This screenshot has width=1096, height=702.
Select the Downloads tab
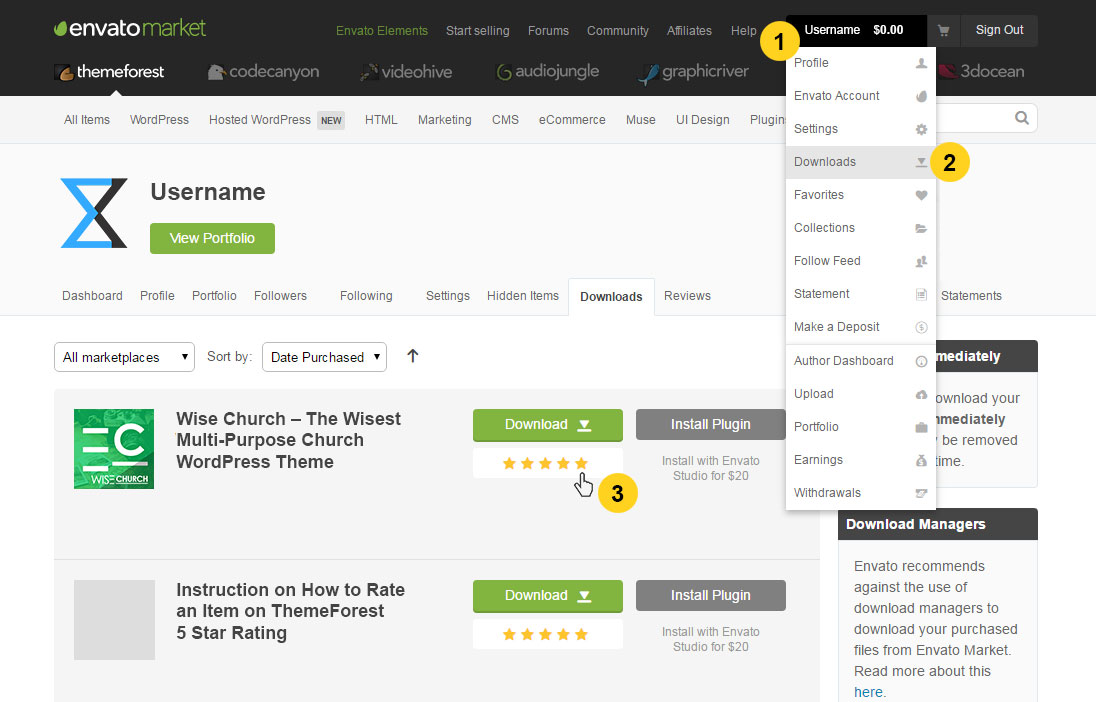point(612,296)
